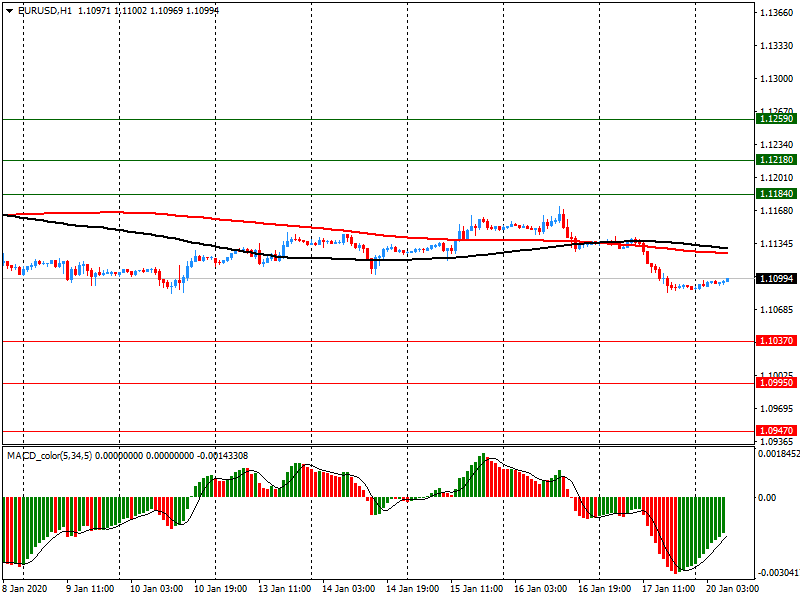800x600 pixels.
Task: Click the 10 Jan 19:00 time label
Action: (220, 590)
